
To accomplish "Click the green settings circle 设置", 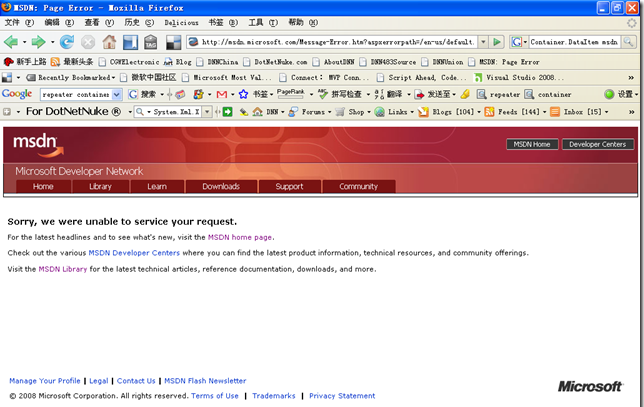I will pyautogui.click(x=609, y=94).
